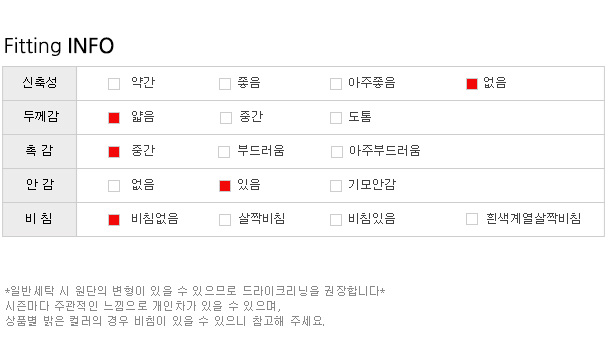Select the 기모안감 checkbox
The height and width of the screenshot is (361, 608).
336,186
